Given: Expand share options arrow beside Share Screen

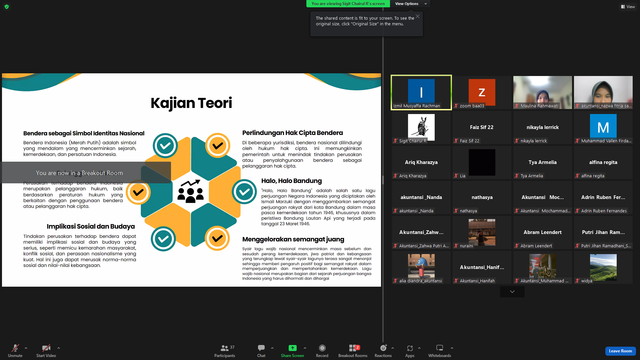Looking at the screenshot, I should tap(305, 348).
